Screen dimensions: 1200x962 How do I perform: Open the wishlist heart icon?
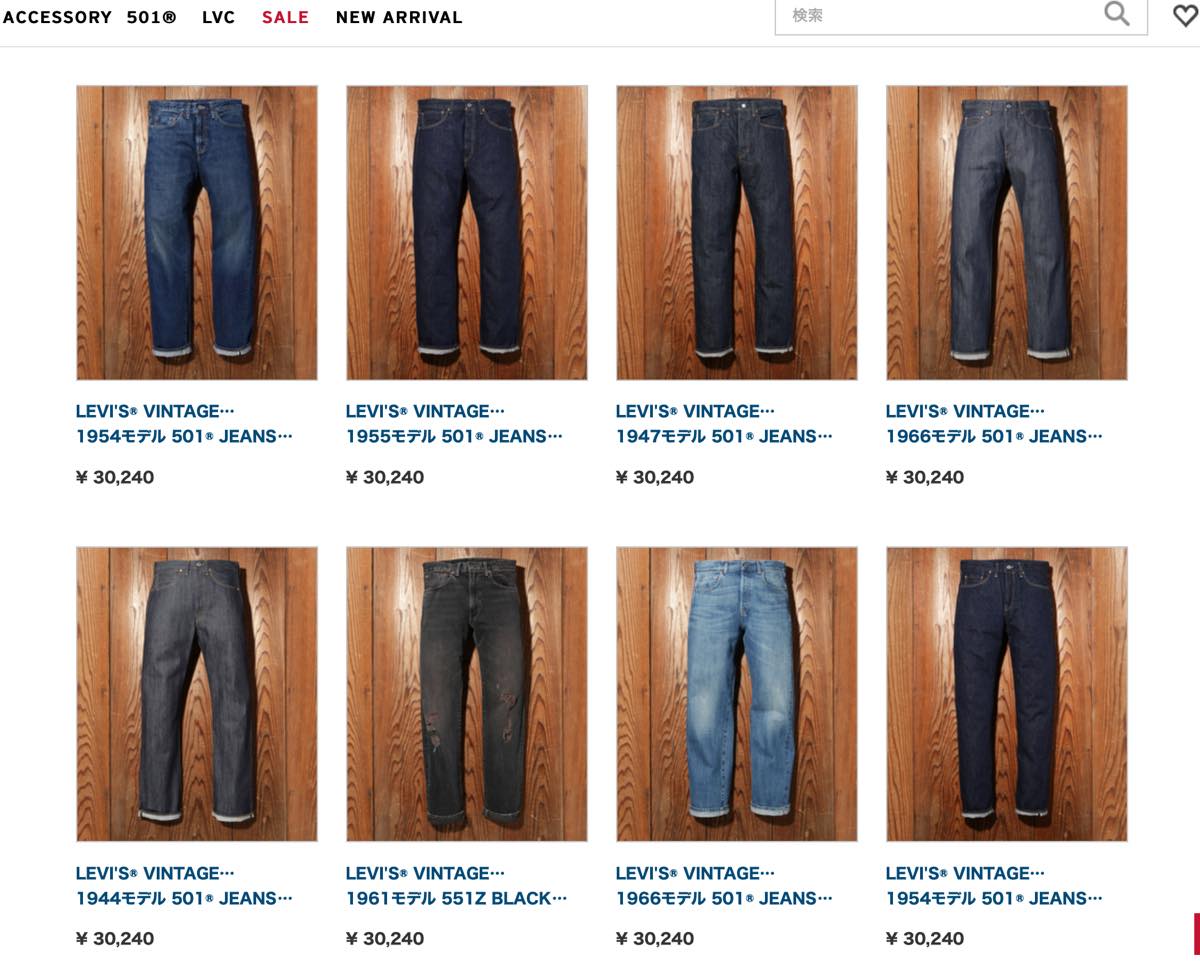1185,15
